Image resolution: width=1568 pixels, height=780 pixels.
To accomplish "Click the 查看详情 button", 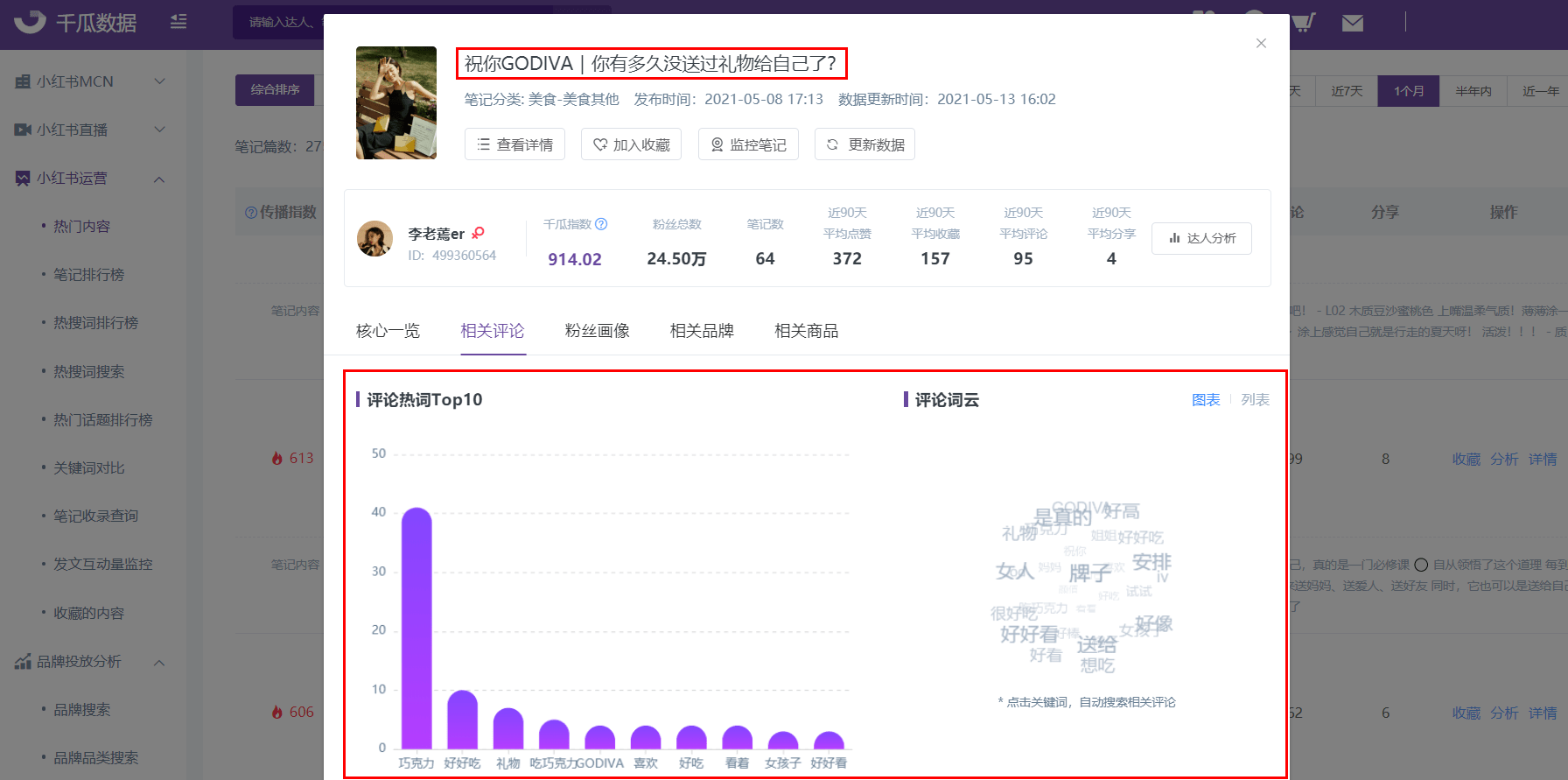I will (514, 144).
